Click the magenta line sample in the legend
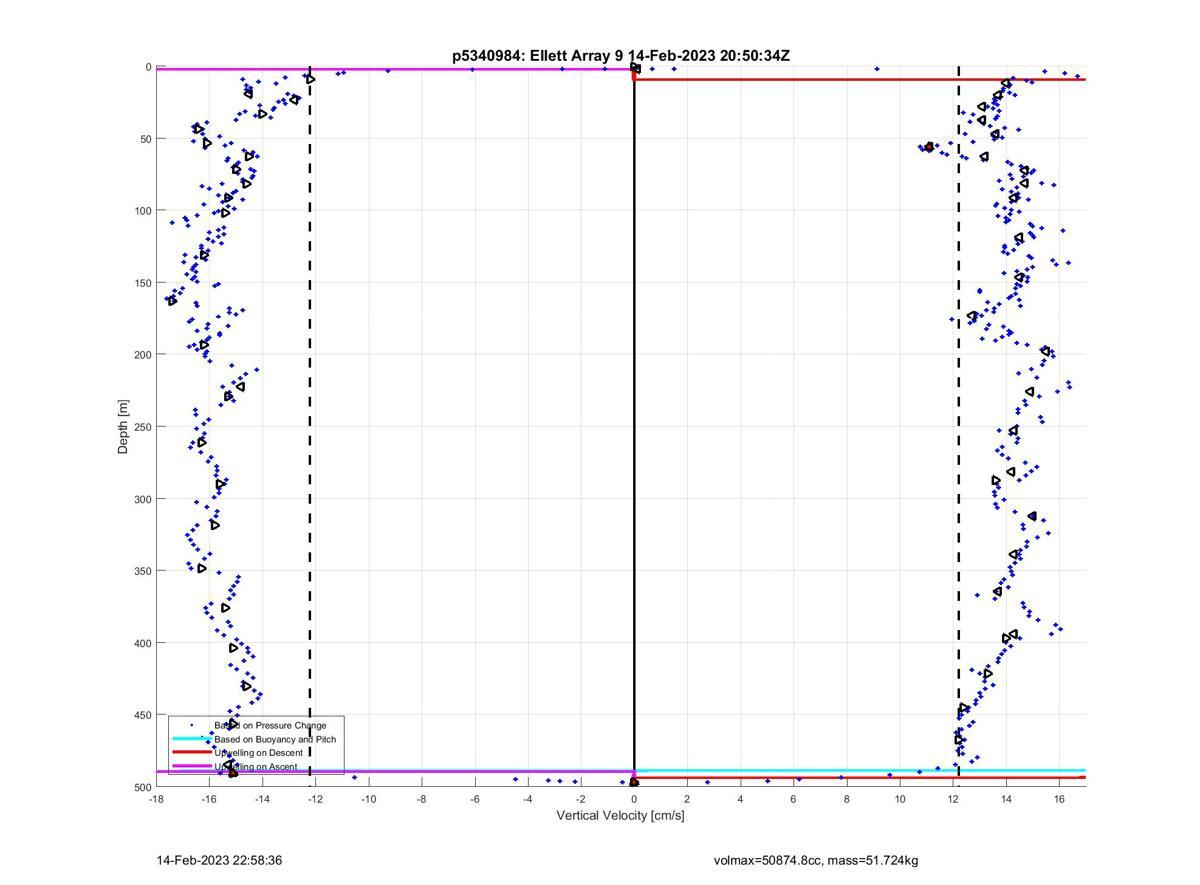The width and height of the screenshot is (1200, 885). coord(191,766)
